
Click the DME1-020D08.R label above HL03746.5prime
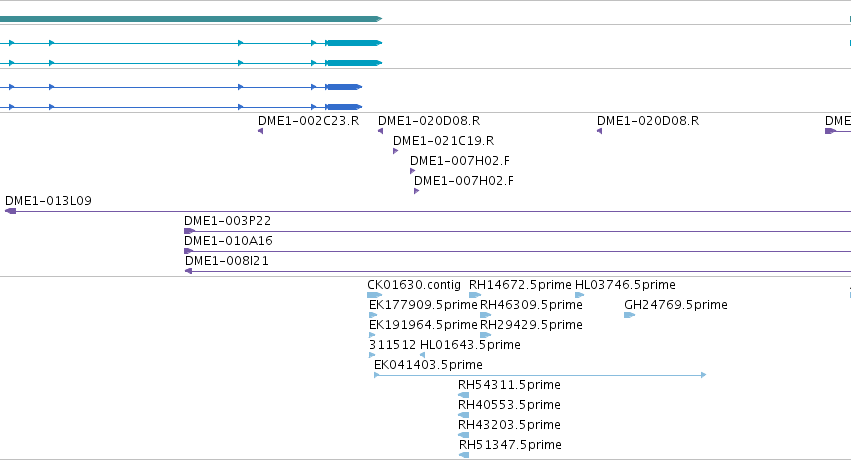(x=648, y=120)
